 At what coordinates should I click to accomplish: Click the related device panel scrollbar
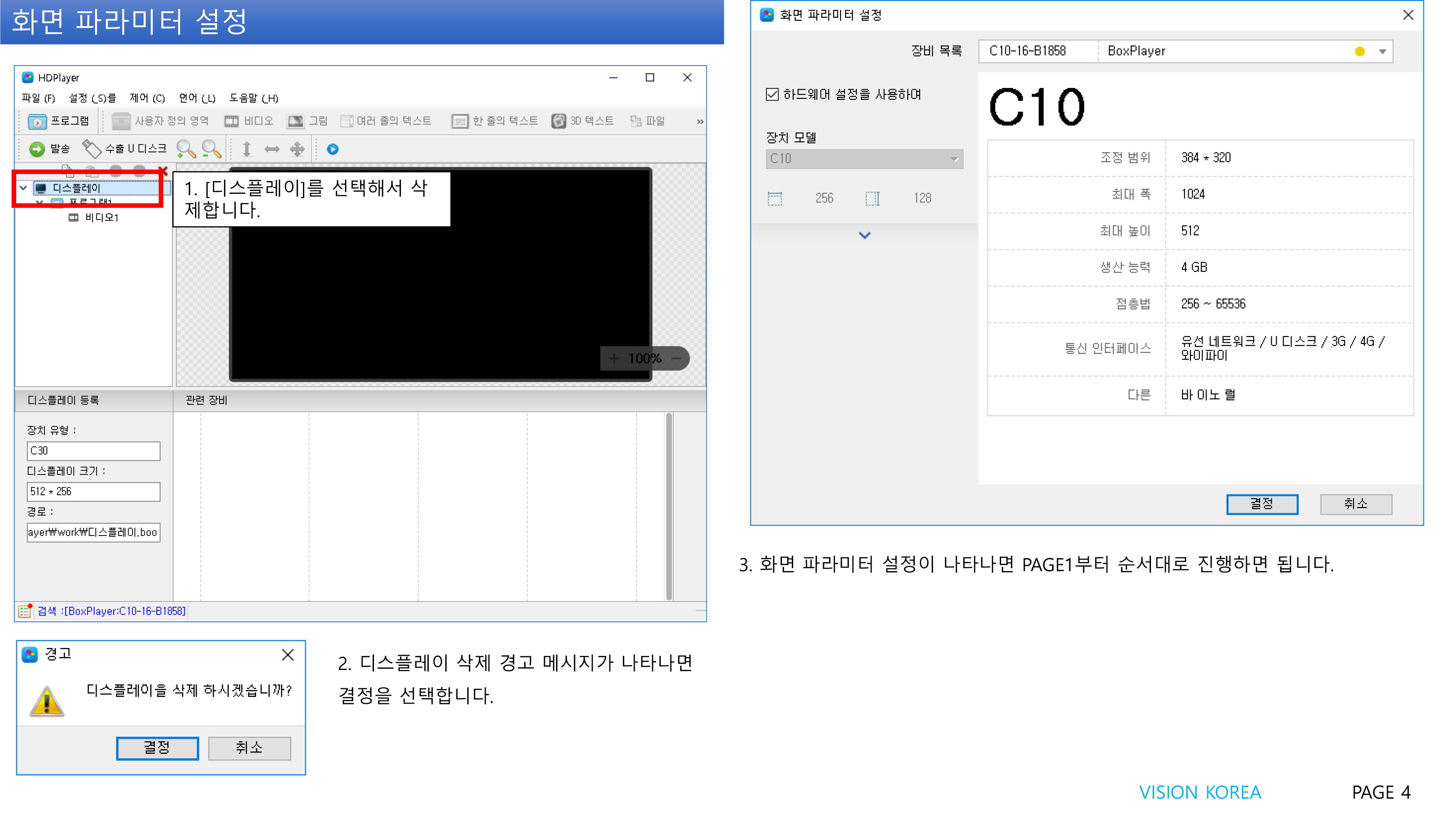pos(669,506)
